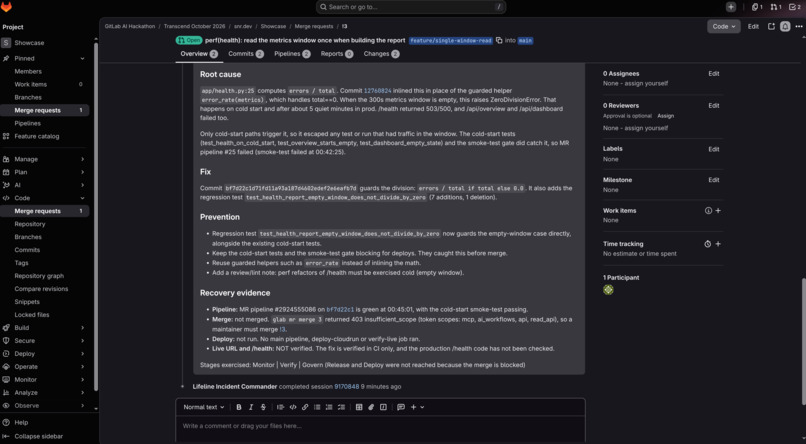The image size is (806, 444).
Task: Apply strikethrough formatting in comment editor
Action: click(x=263, y=407)
